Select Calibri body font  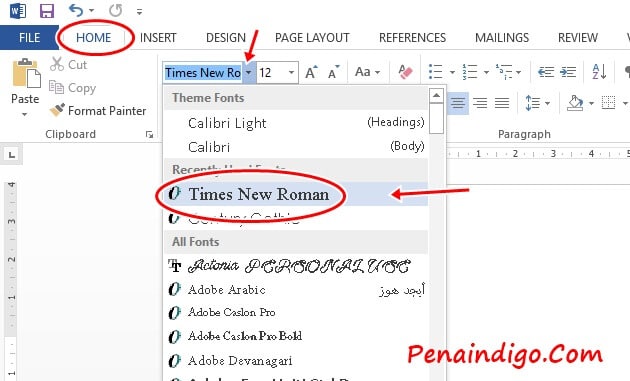pos(296,147)
